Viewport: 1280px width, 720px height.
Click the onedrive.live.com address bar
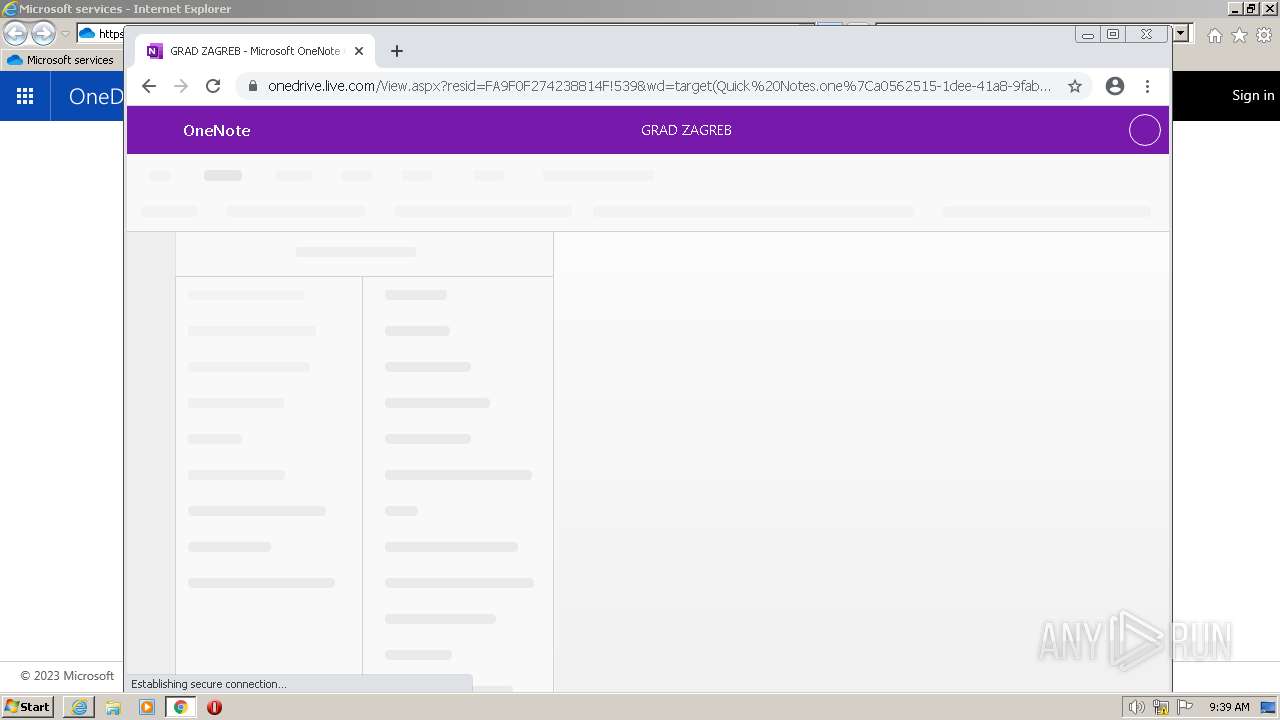tap(659, 86)
